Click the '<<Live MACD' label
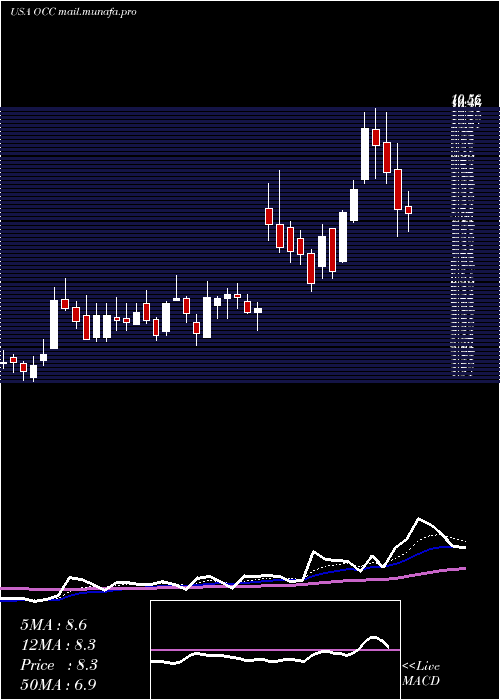Screen dimensions: 500x700 (x=421, y=674)
